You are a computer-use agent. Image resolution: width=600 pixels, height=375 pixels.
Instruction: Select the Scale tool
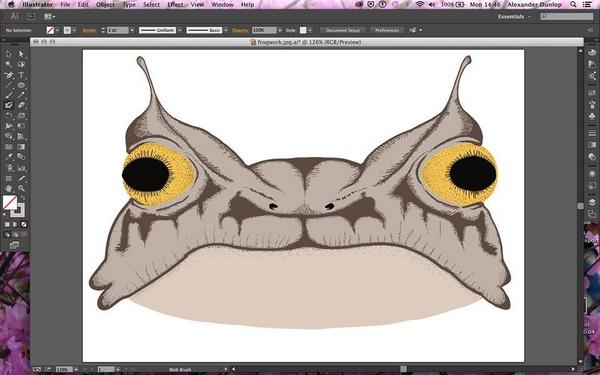(21, 116)
